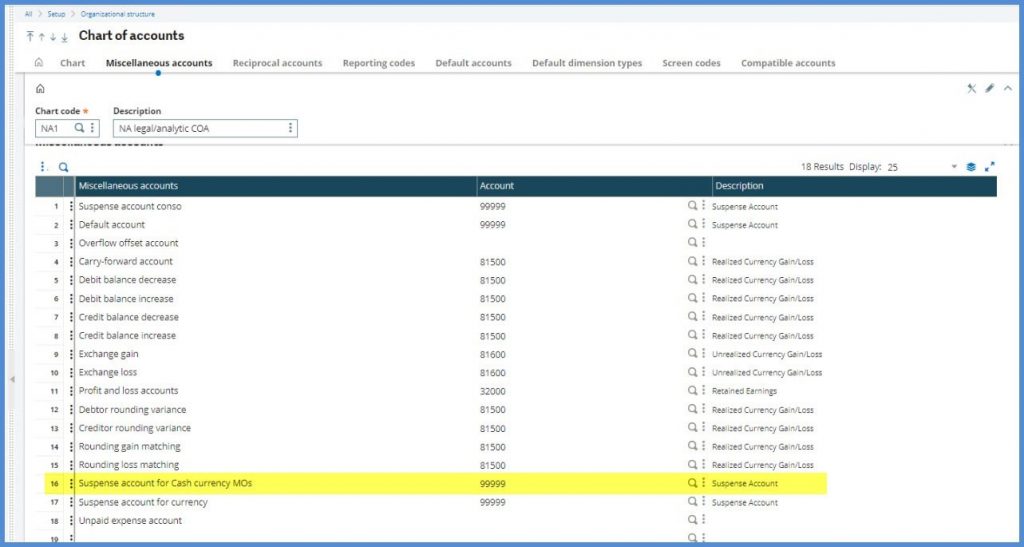
Task: Open the grid search magnifier icon
Action: [x=63, y=167]
